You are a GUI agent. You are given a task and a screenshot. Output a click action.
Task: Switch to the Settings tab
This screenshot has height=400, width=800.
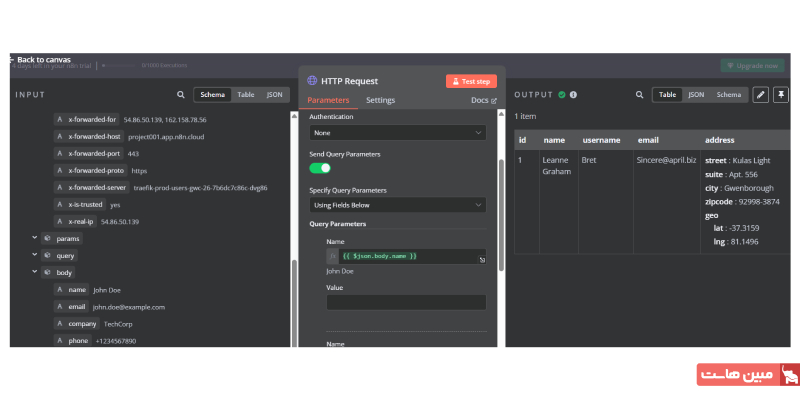(x=380, y=101)
